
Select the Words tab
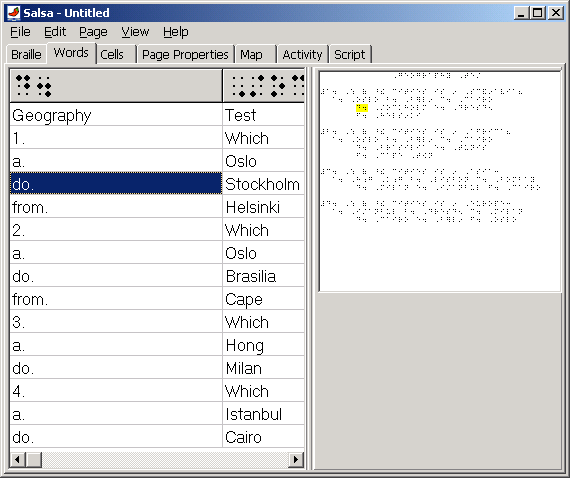71,53
